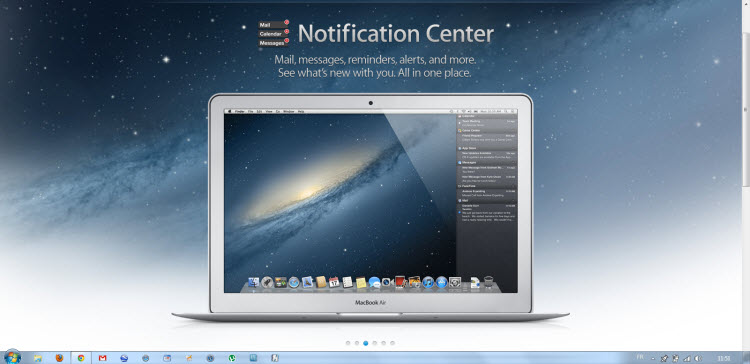Select the first carousel pagination dot
Viewport: 750px width, 364px height.
pos(348,343)
